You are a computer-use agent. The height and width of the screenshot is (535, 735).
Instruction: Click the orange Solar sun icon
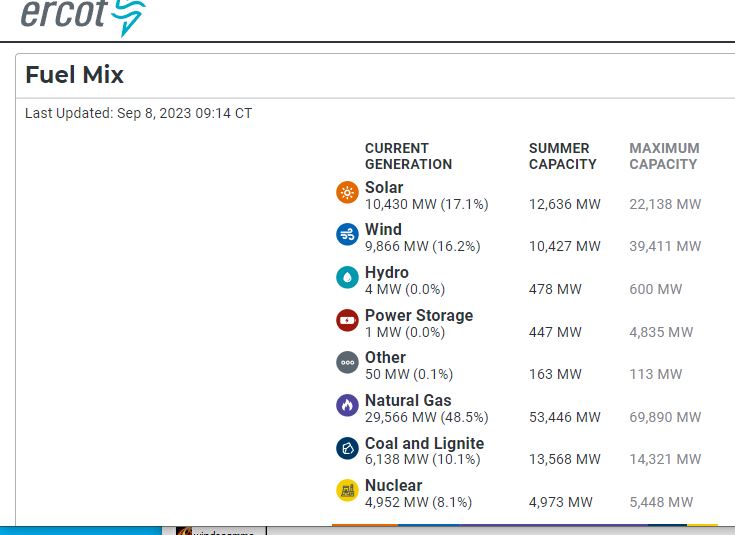pos(347,193)
